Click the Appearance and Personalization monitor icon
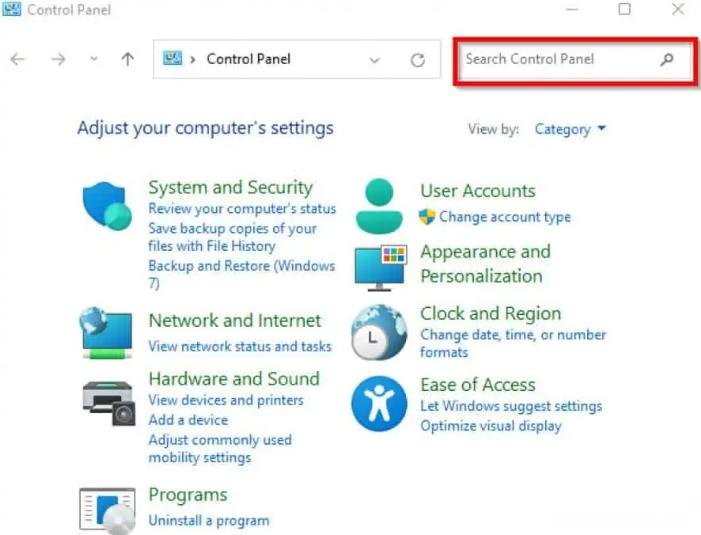Screen dimensions: 701x535 point(380,268)
